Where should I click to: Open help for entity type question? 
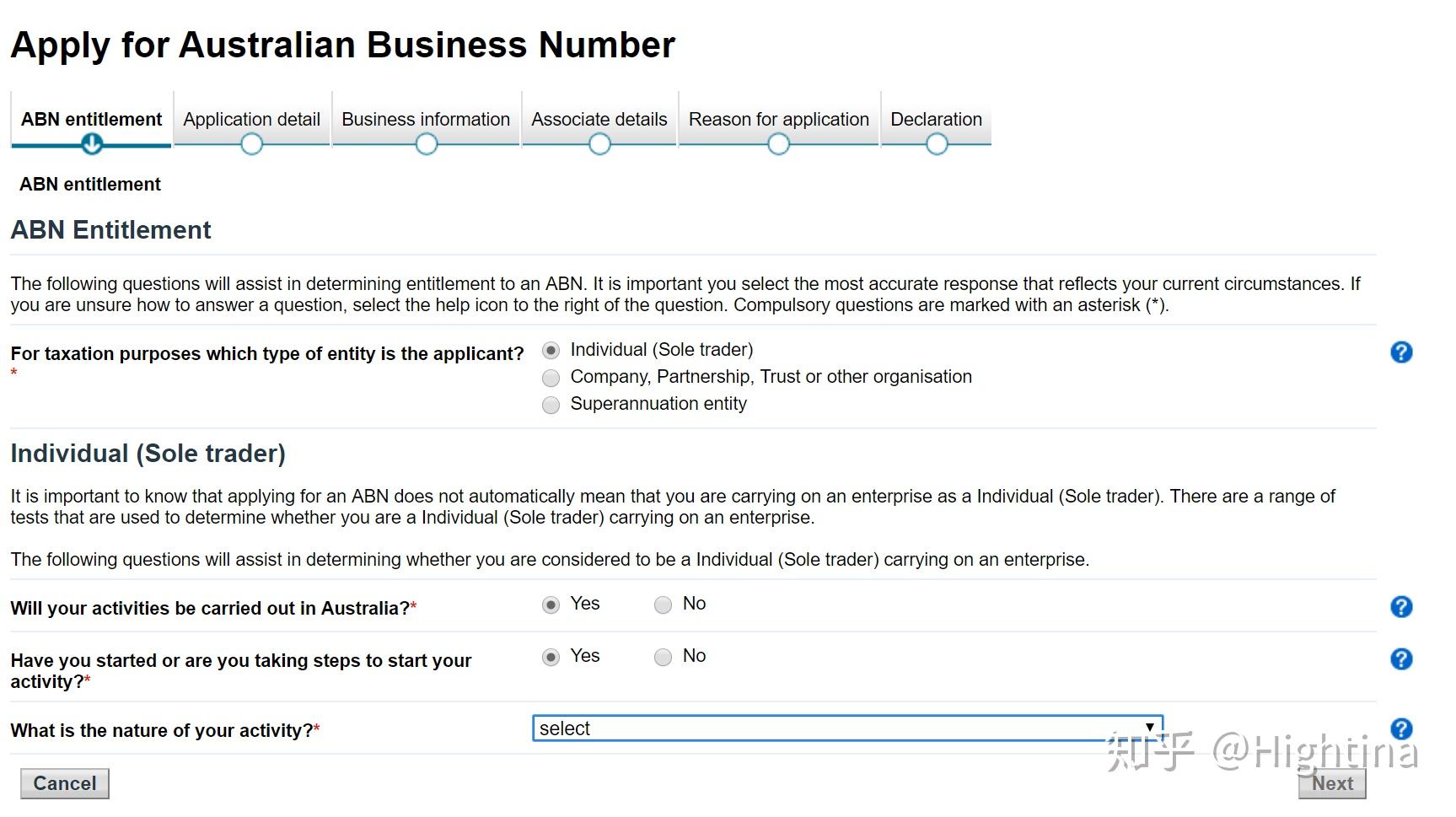[1400, 352]
